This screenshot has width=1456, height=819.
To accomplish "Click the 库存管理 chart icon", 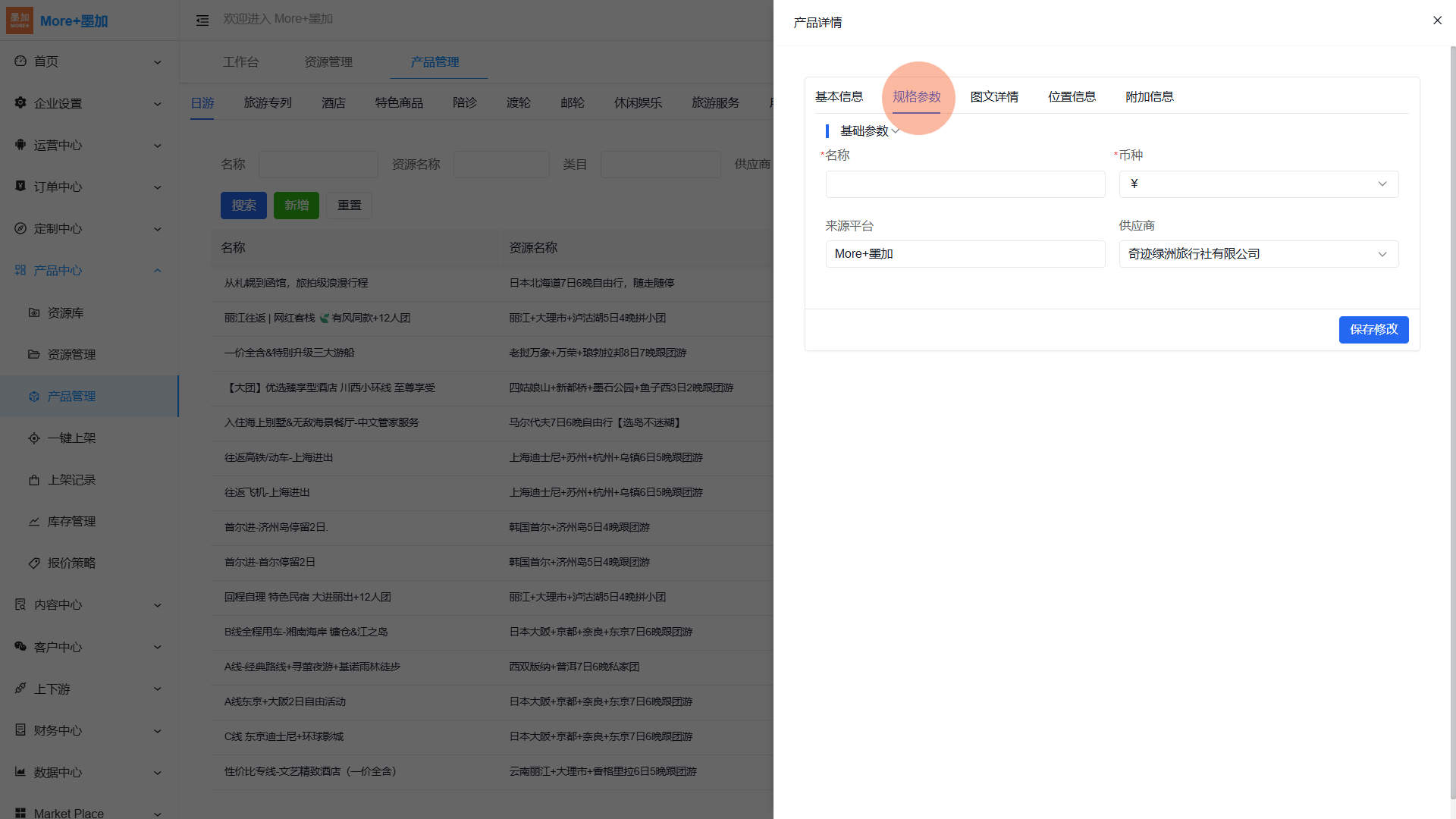I will tap(34, 522).
